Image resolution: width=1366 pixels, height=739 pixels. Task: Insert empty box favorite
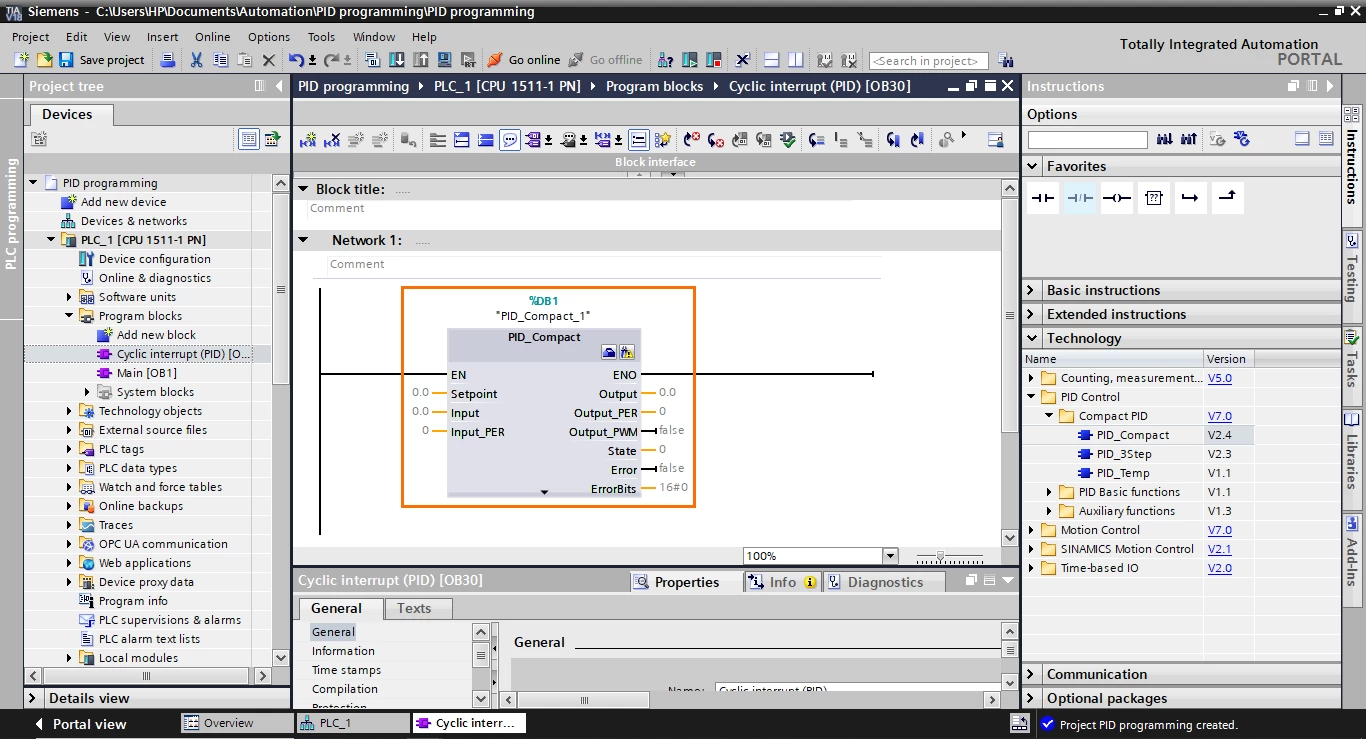[x=1153, y=198]
